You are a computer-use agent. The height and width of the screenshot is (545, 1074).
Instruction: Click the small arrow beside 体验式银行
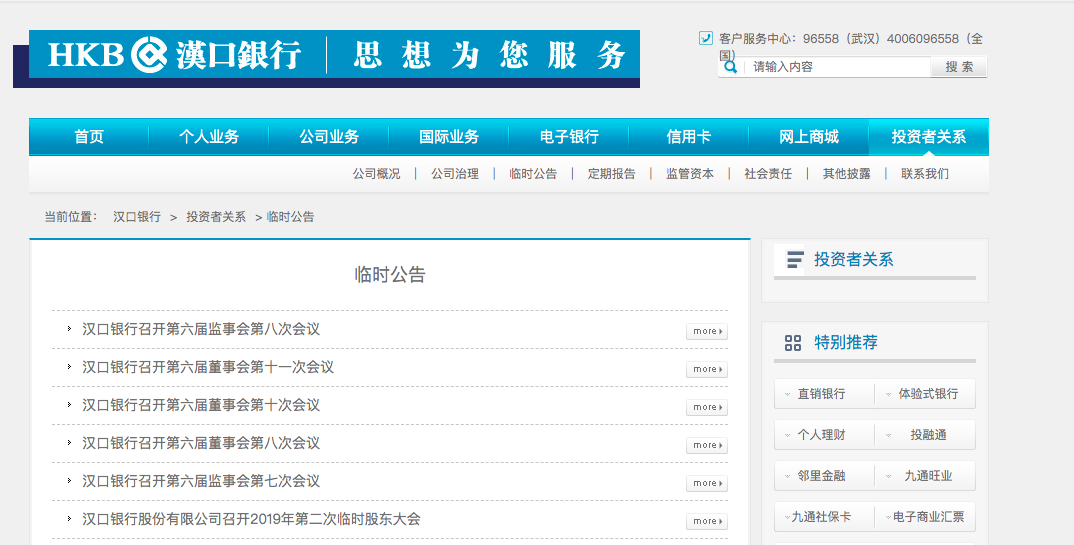(x=888, y=394)
